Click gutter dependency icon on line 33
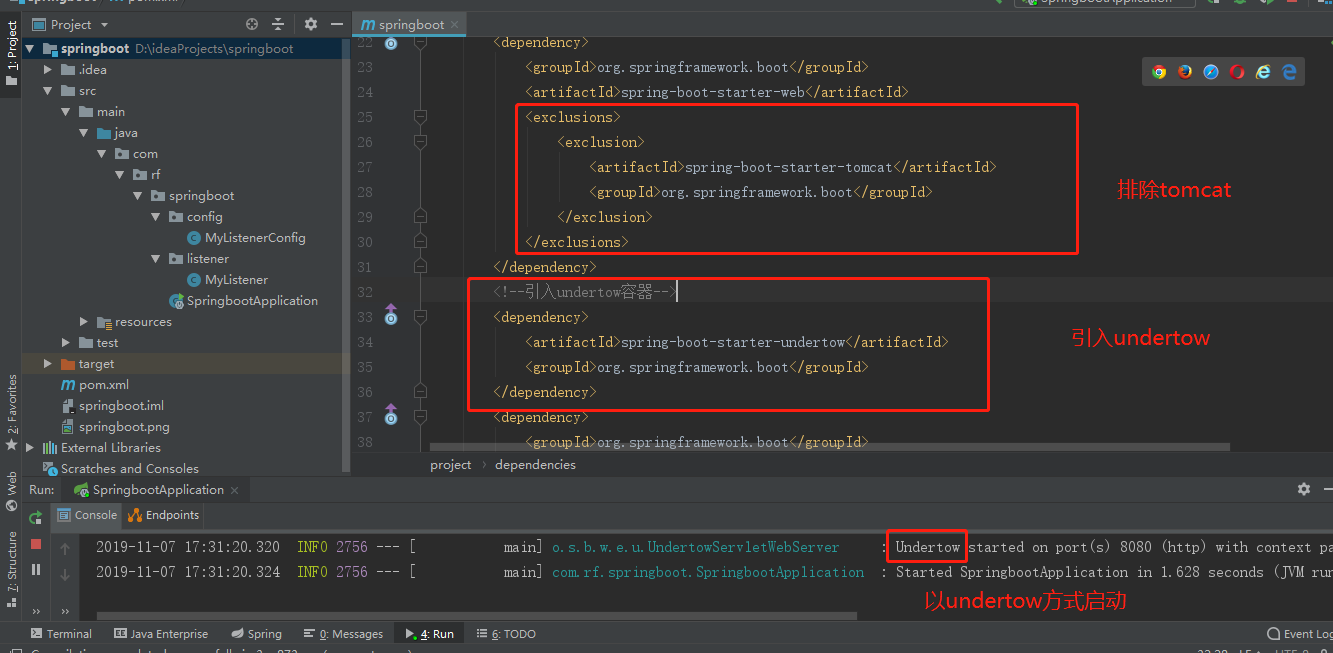This screenshot has width=1333, height=653. [x=391, y=315]
